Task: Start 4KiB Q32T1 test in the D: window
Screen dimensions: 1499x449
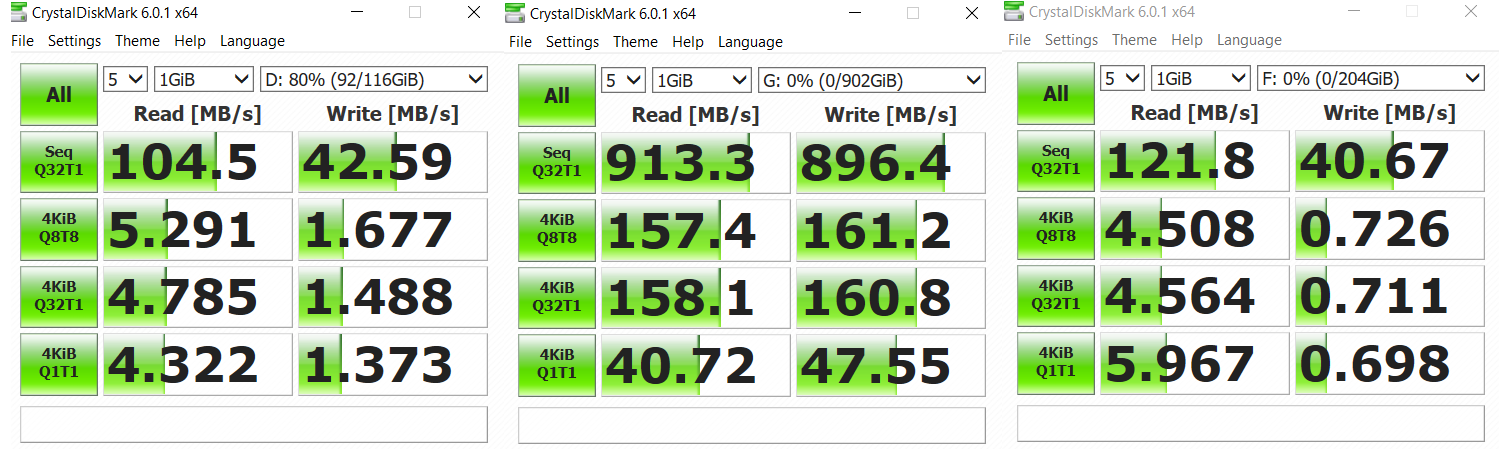Action: point(59,296)
